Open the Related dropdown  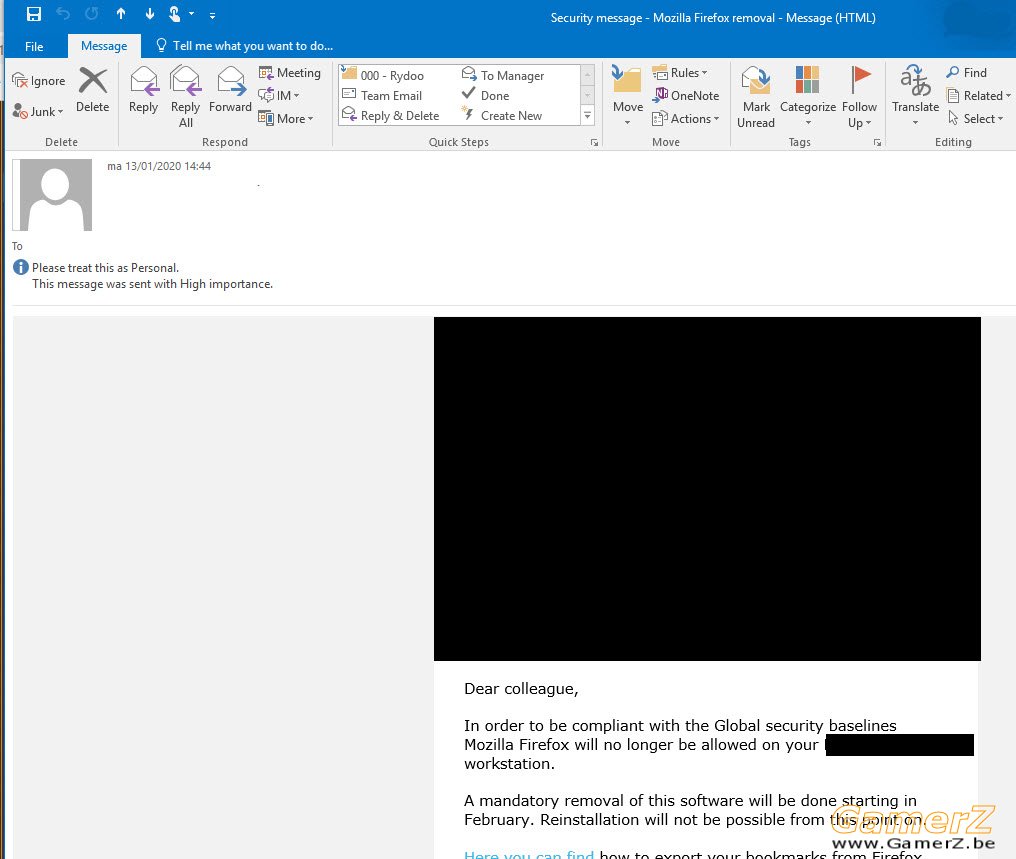coord(978,95)
